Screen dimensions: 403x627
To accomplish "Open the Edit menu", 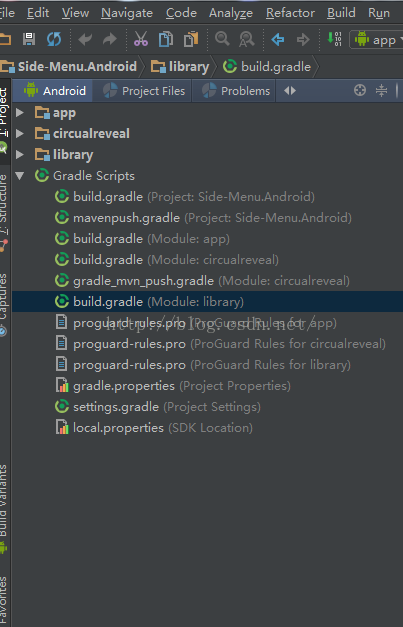I will point(38,13).
